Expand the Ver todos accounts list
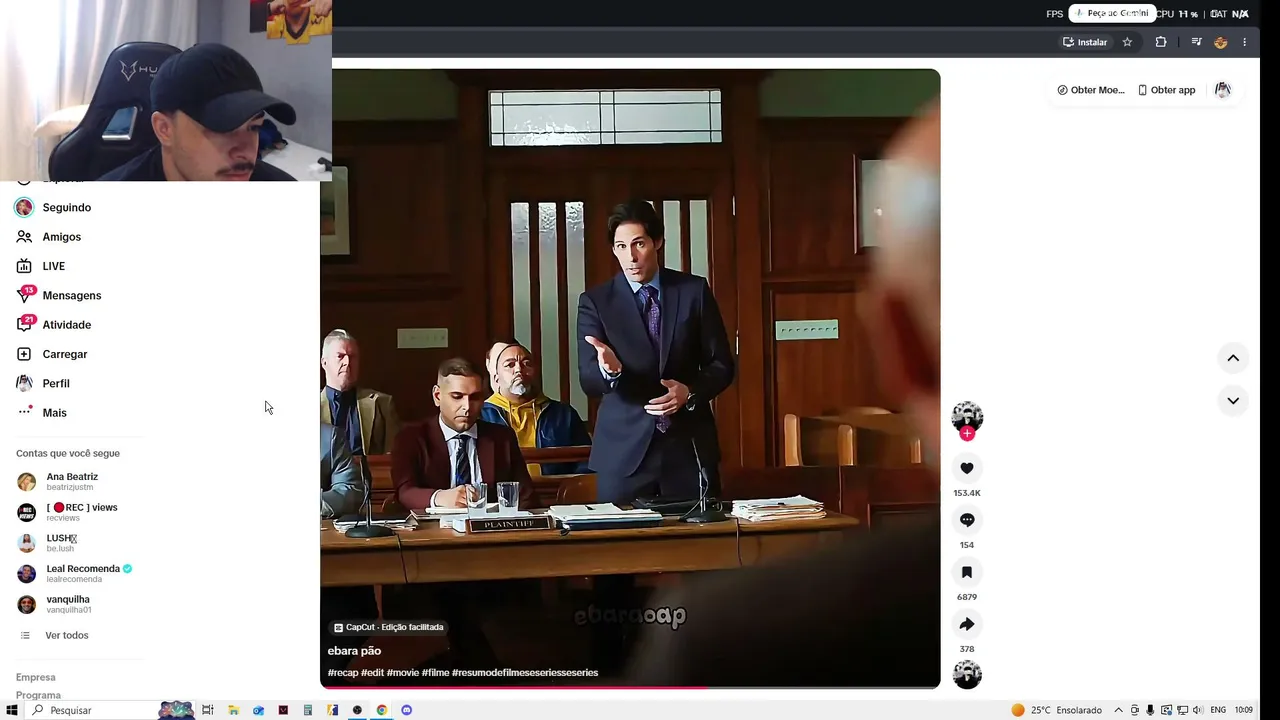 pyautogui.click(x=66, y=635)
